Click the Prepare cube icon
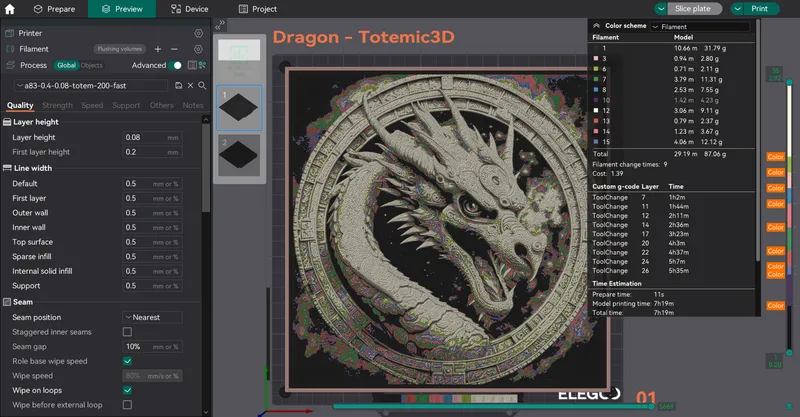This screenshot has width=800, height=417. (38, 9)
